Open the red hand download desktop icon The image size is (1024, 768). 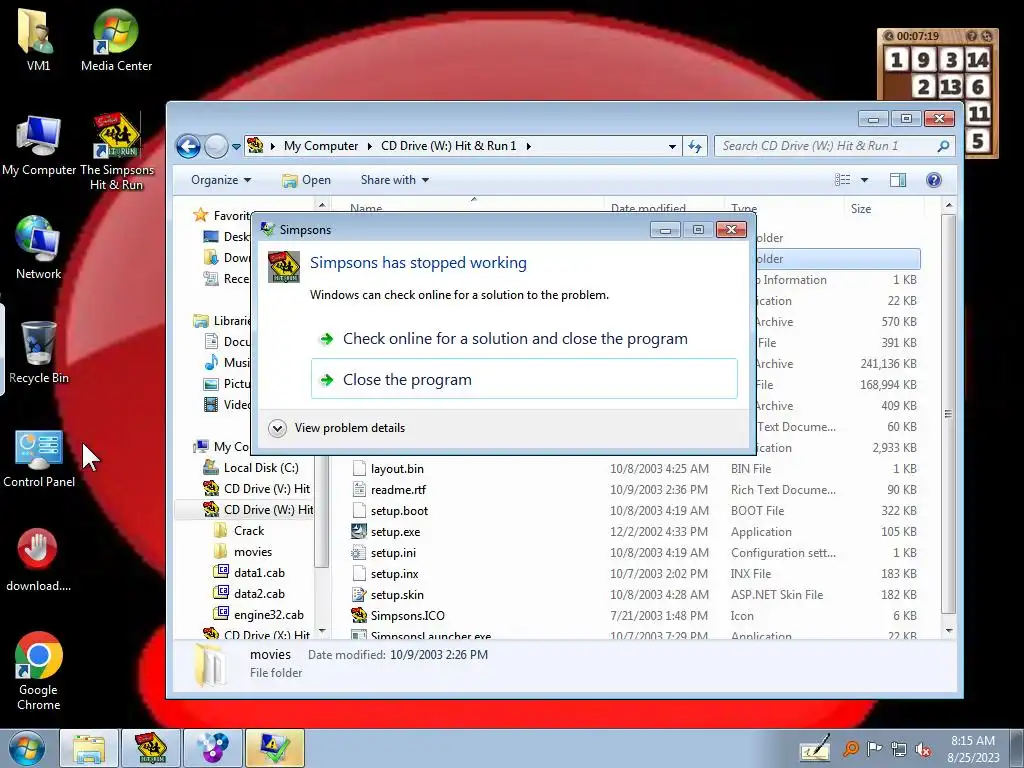point(38,559)
